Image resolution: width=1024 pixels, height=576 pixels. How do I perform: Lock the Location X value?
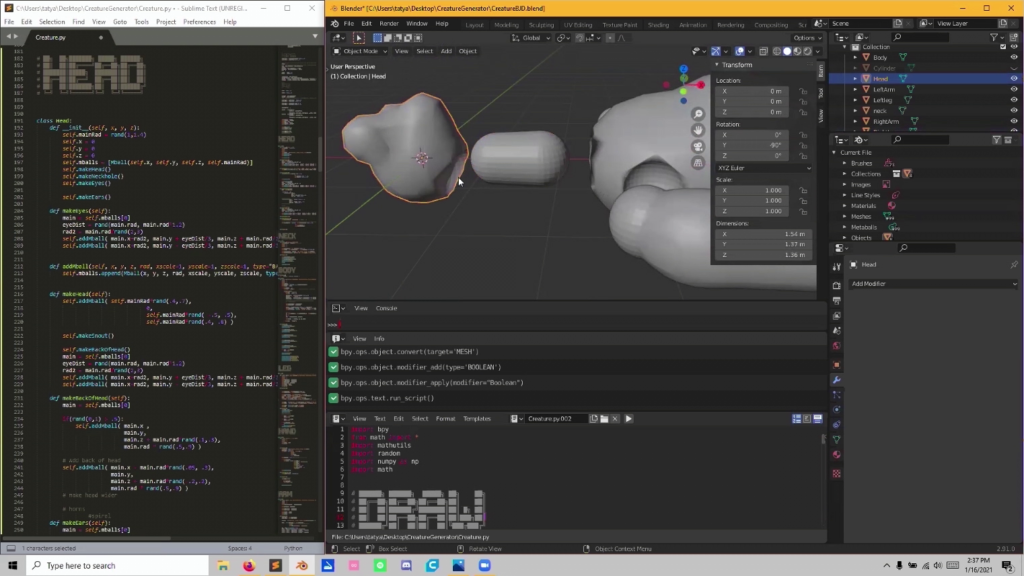(803, 91)
